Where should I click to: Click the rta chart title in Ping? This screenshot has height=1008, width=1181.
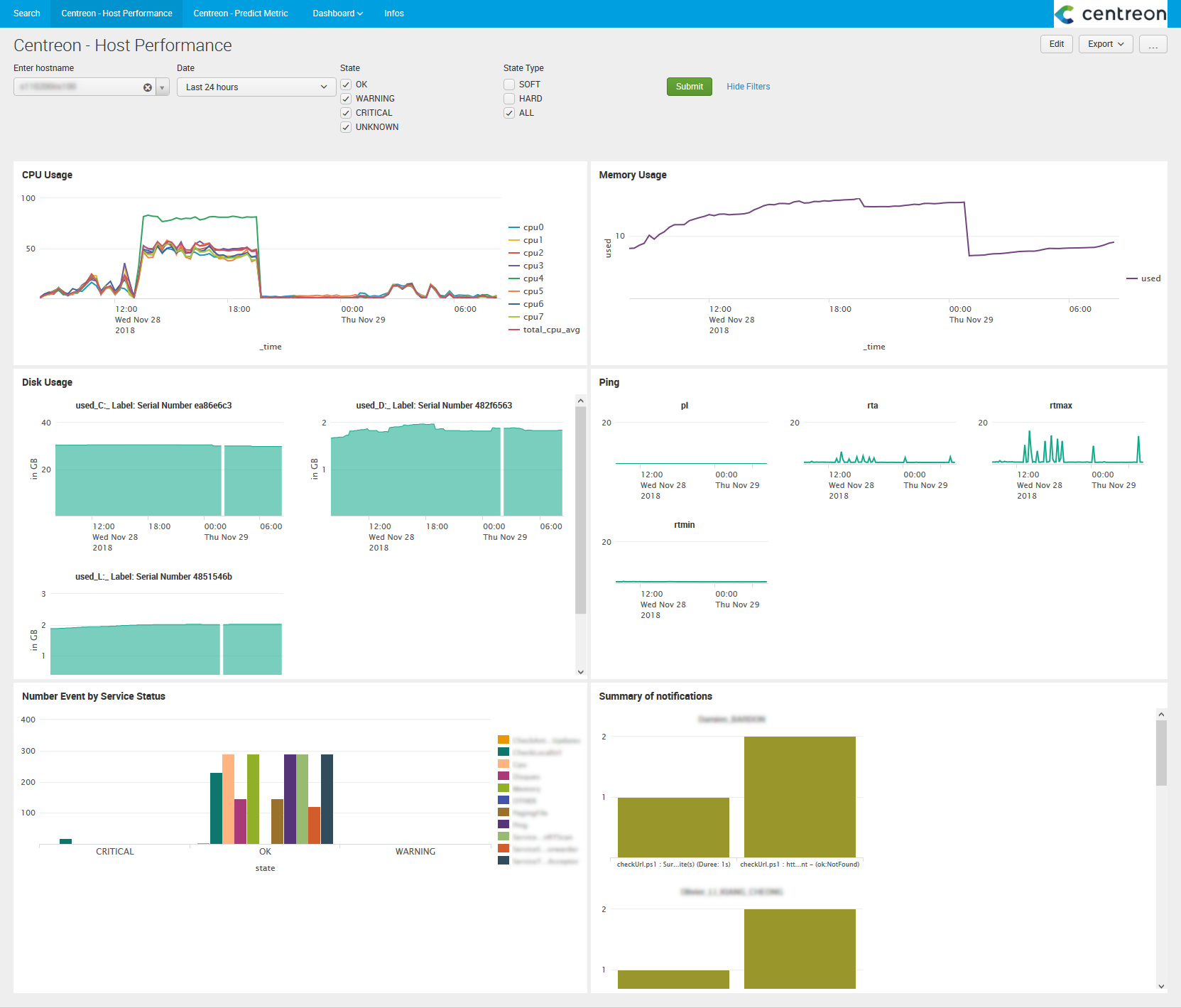pos(873,406)
